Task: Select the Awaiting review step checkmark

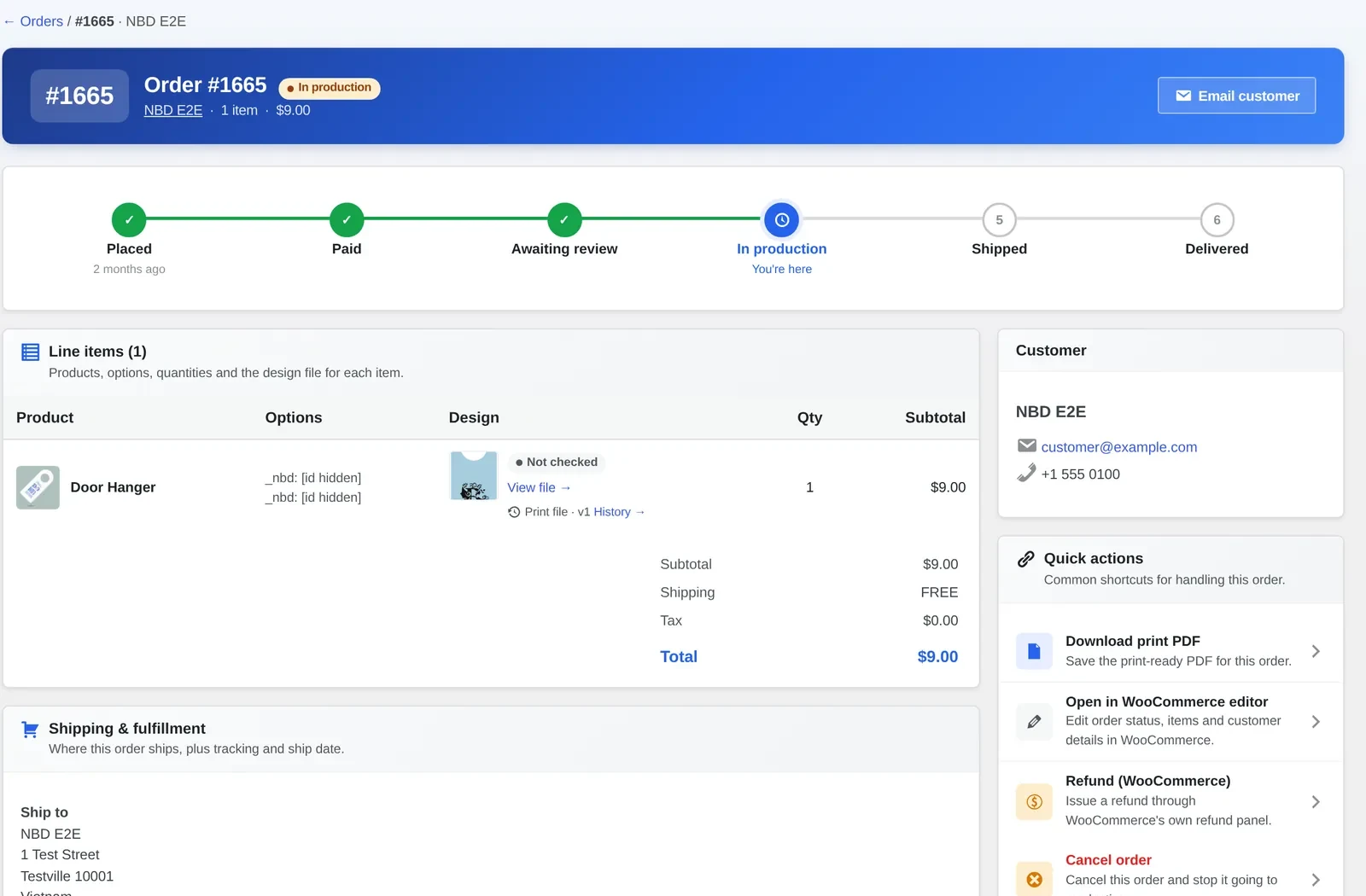Action: point(564,219)
